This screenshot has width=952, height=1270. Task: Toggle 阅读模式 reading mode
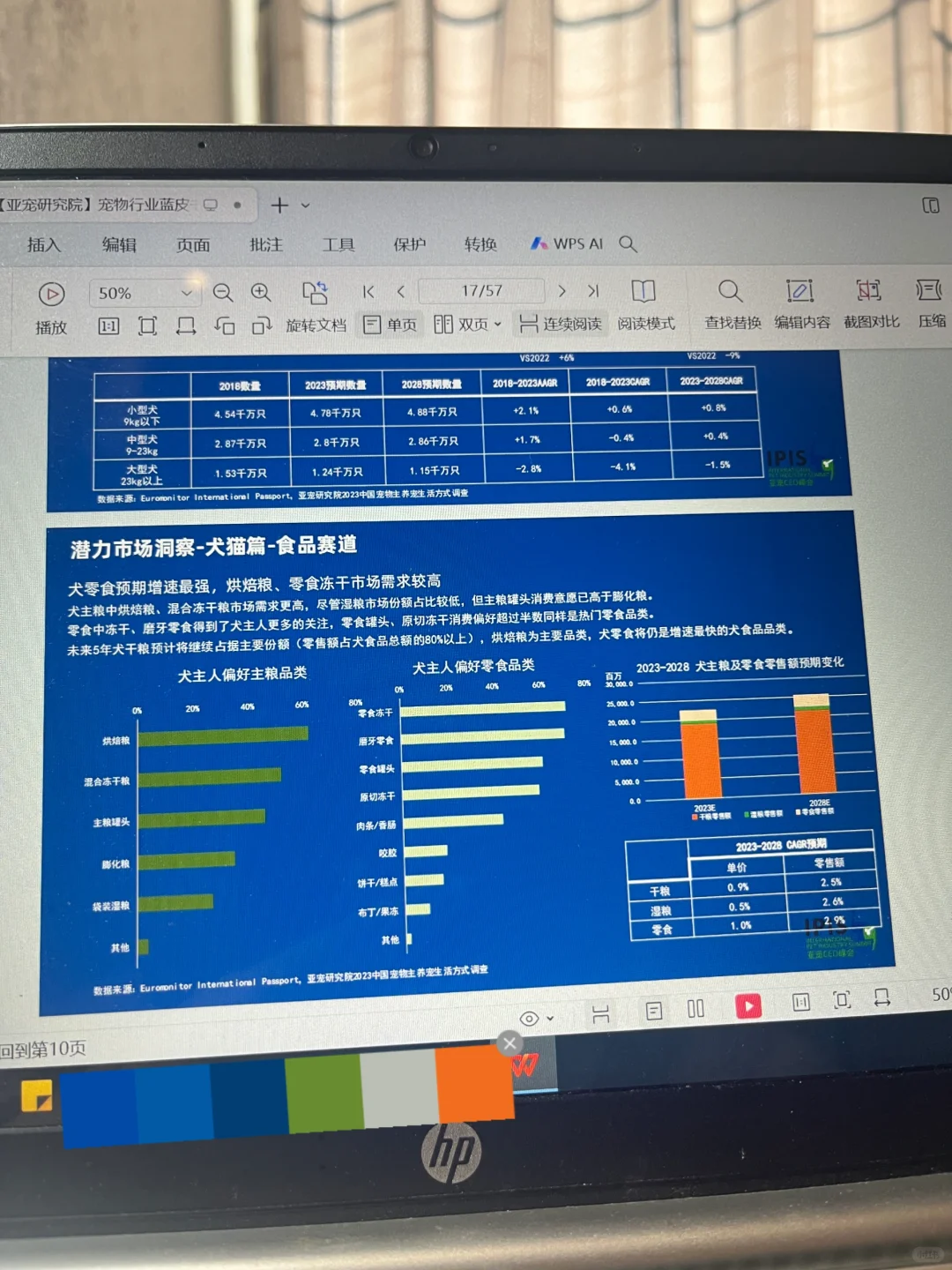[x=644, y=304]
